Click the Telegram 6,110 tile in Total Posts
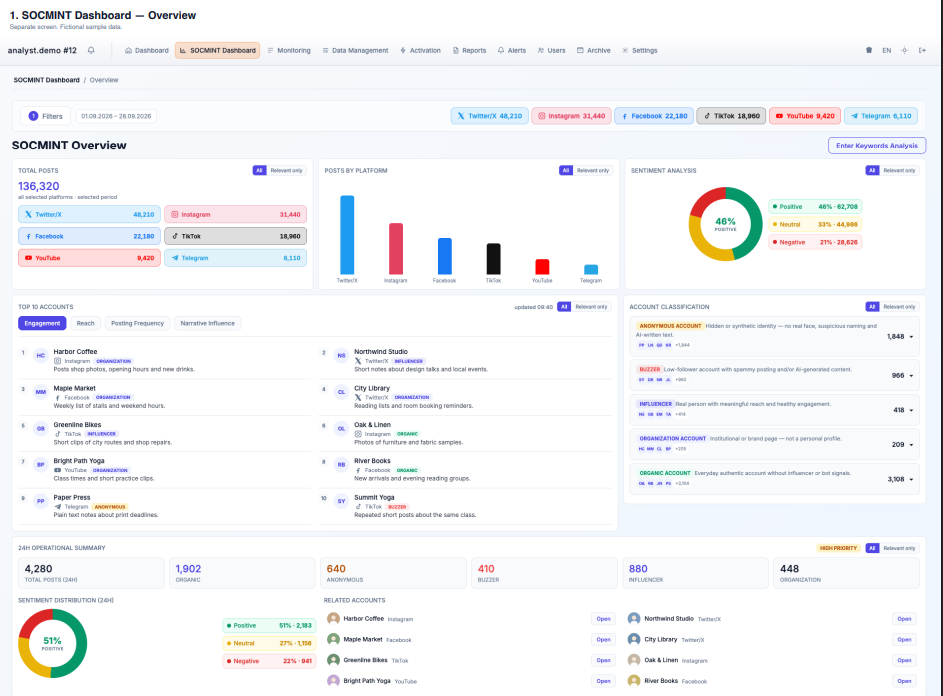The image size is (943, 696). [235, 258]
